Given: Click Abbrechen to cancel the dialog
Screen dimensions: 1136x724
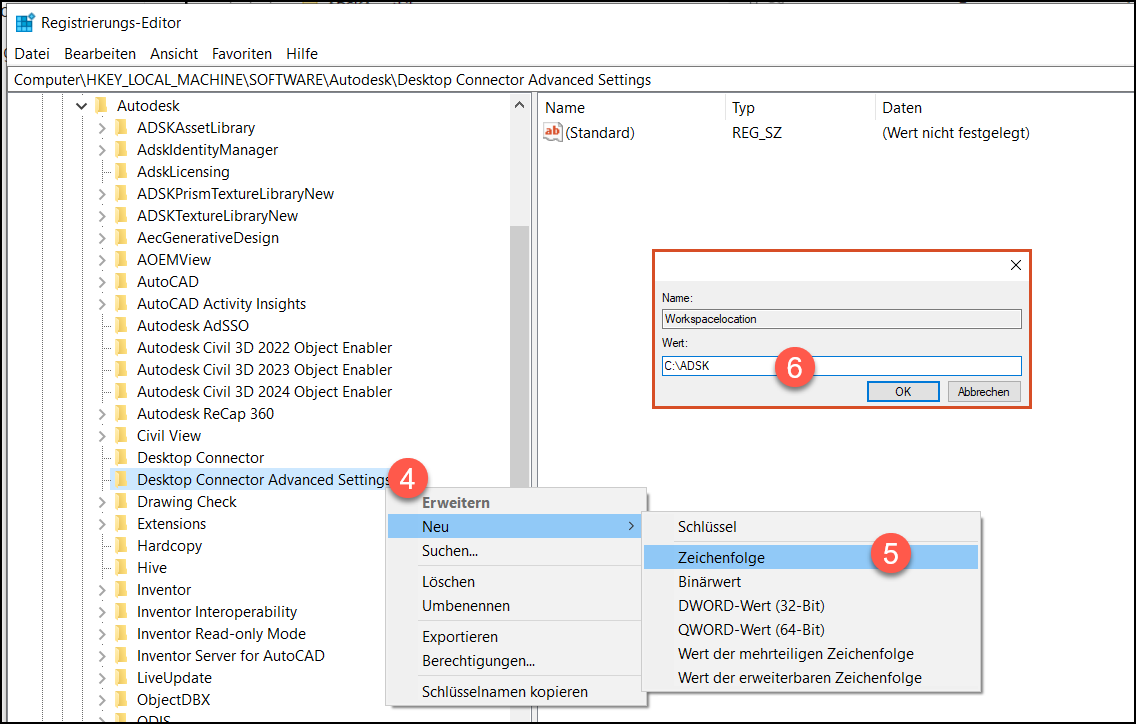Looking at the screenshot, I should click(983, 391).
